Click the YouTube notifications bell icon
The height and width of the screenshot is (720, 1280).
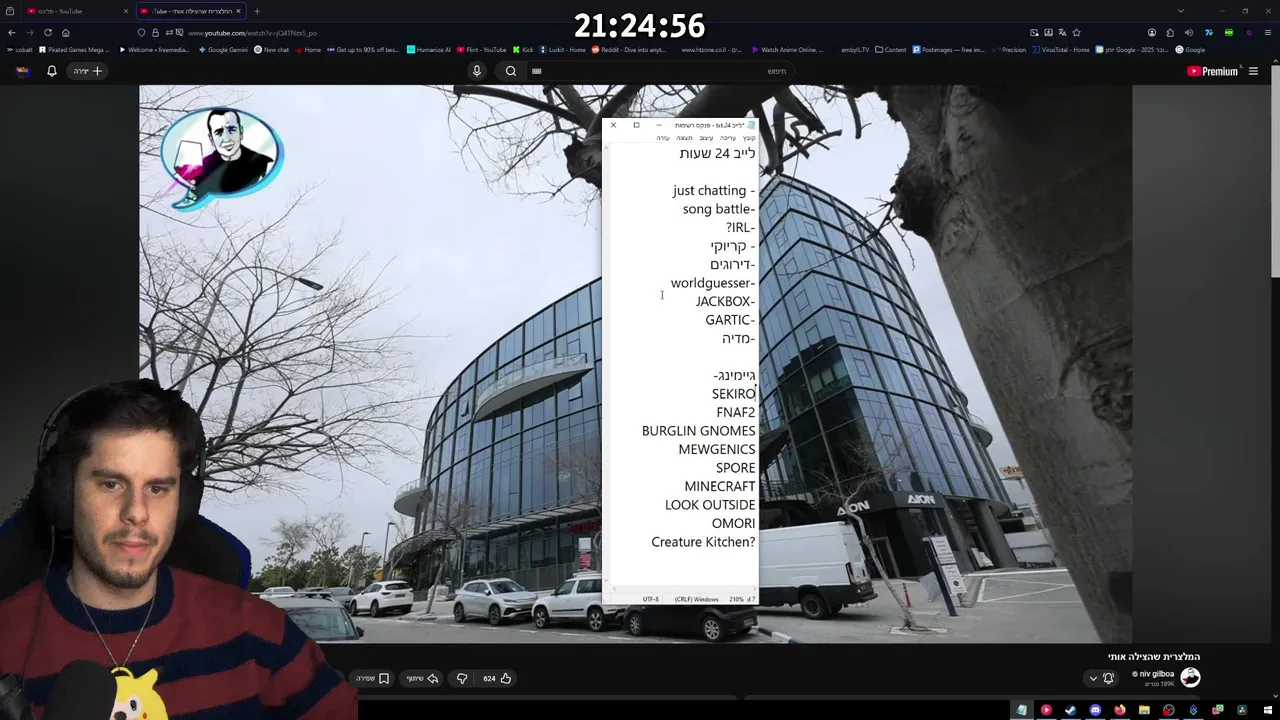[52, 71]
